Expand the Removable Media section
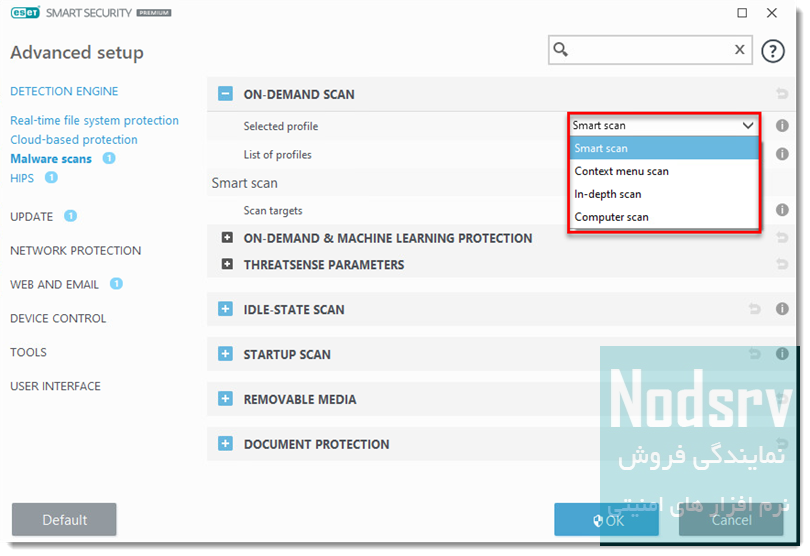The width and height of the screenshot is (810, 556). [x=225, y=399]
